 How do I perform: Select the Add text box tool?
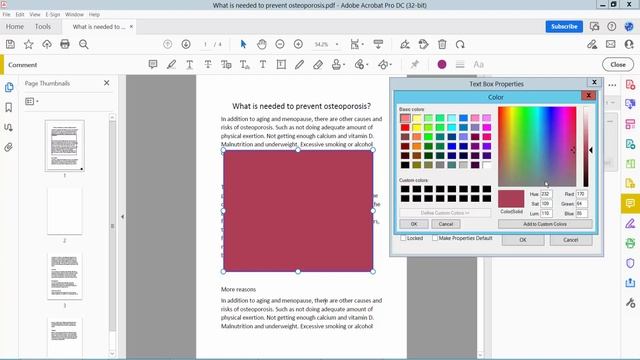tap(281, 64)
